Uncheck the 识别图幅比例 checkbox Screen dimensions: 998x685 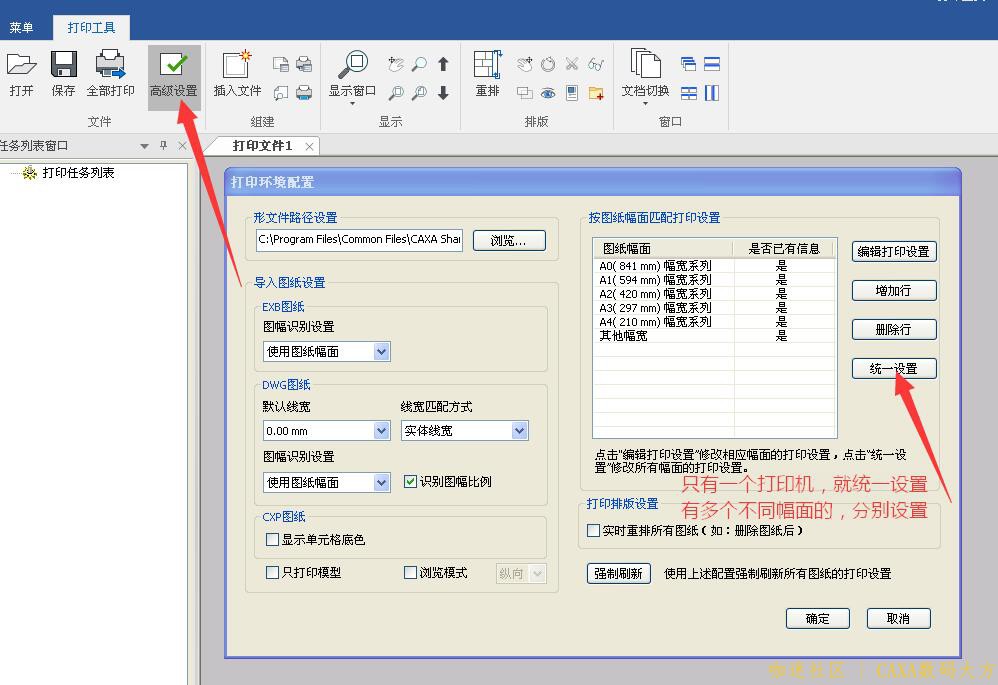point(410,482)
